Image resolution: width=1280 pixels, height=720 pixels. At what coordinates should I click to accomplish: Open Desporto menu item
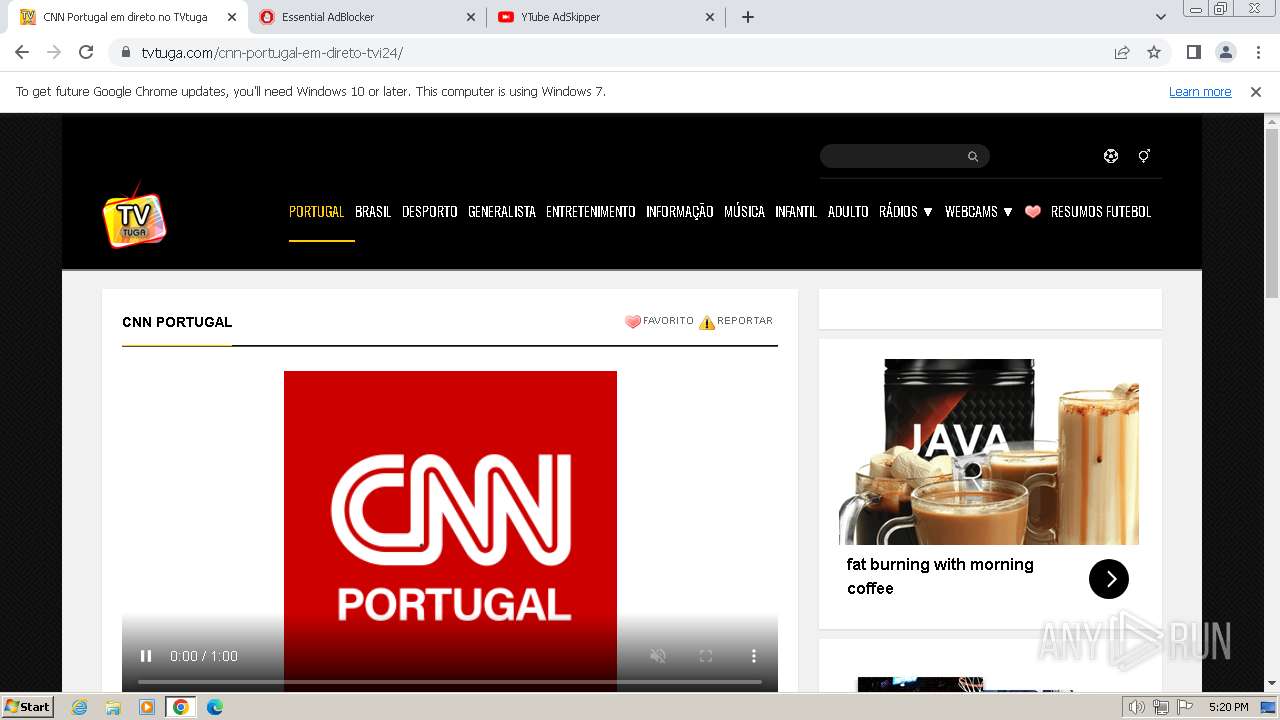pos(430,212)
